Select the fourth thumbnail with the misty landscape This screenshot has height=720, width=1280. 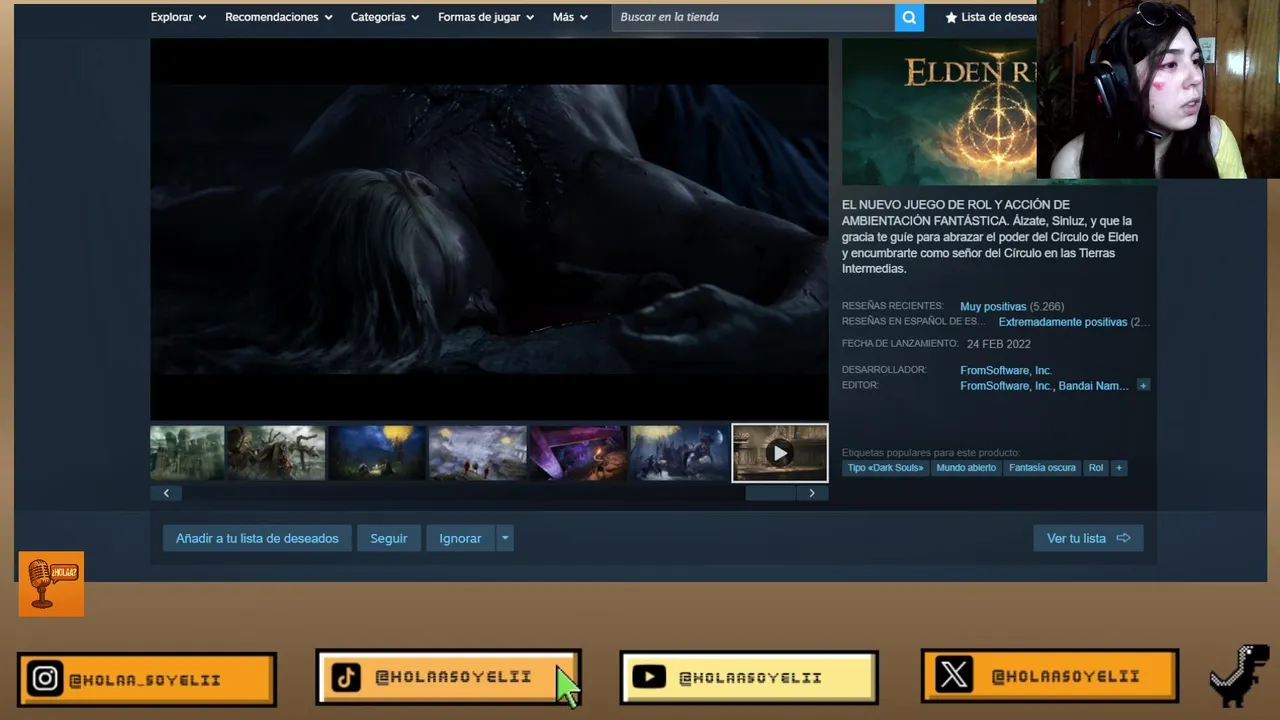pyautogui.click(x=478, y=453)
